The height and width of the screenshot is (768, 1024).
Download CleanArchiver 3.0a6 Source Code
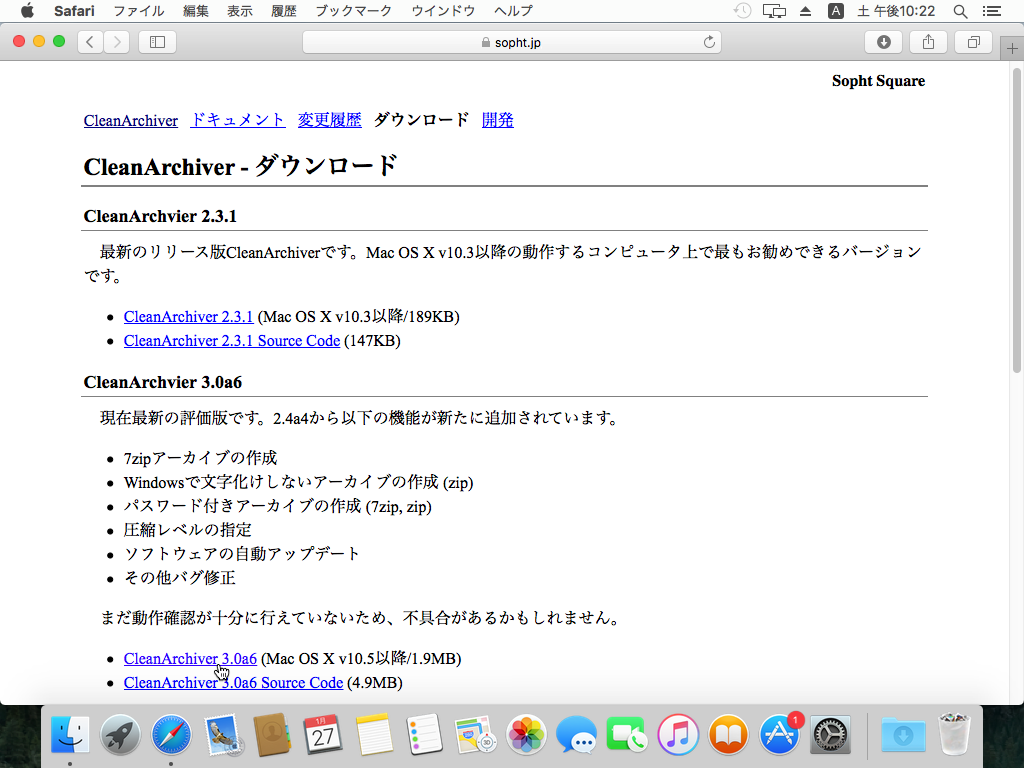point(233,683)
